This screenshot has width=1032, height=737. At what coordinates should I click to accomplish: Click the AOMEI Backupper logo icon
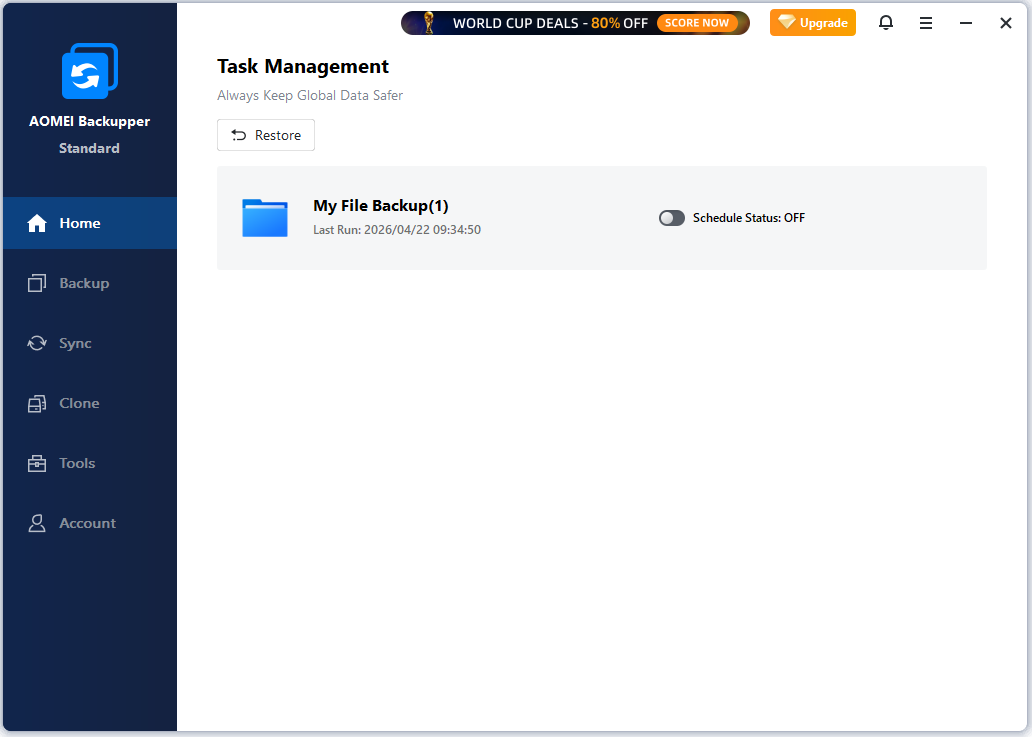point(90,71)
